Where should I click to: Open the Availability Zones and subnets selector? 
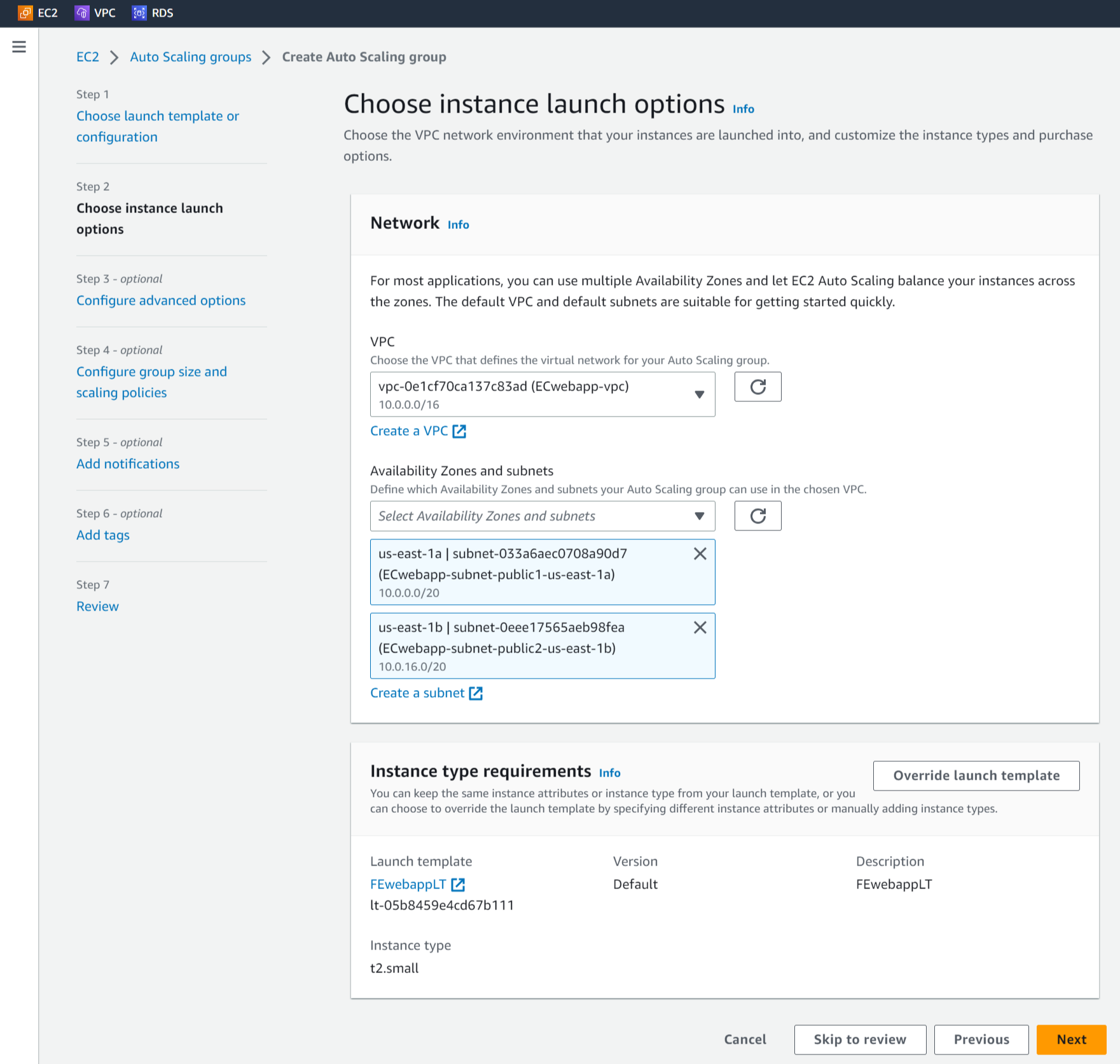542,516
